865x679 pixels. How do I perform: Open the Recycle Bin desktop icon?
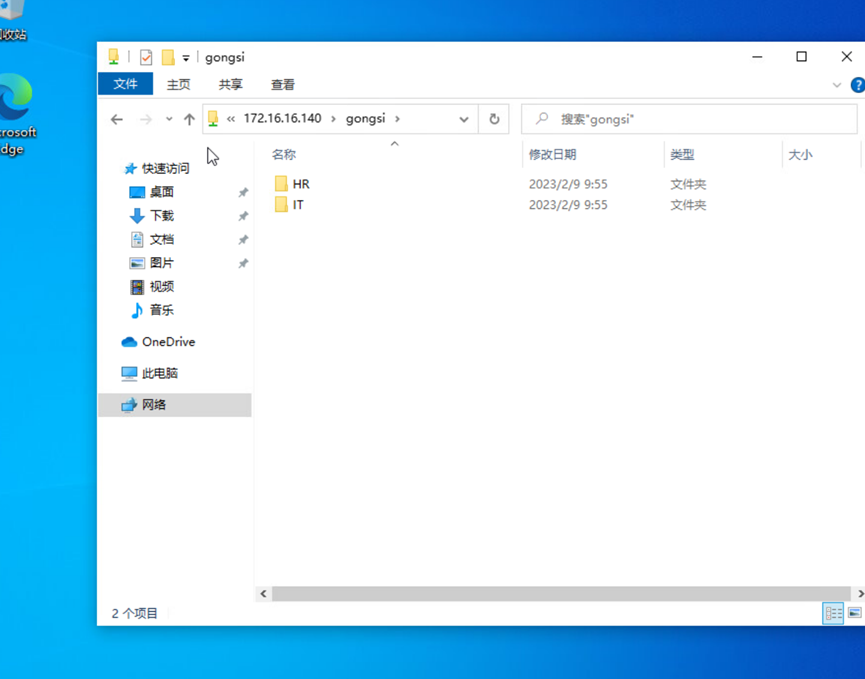12,21
